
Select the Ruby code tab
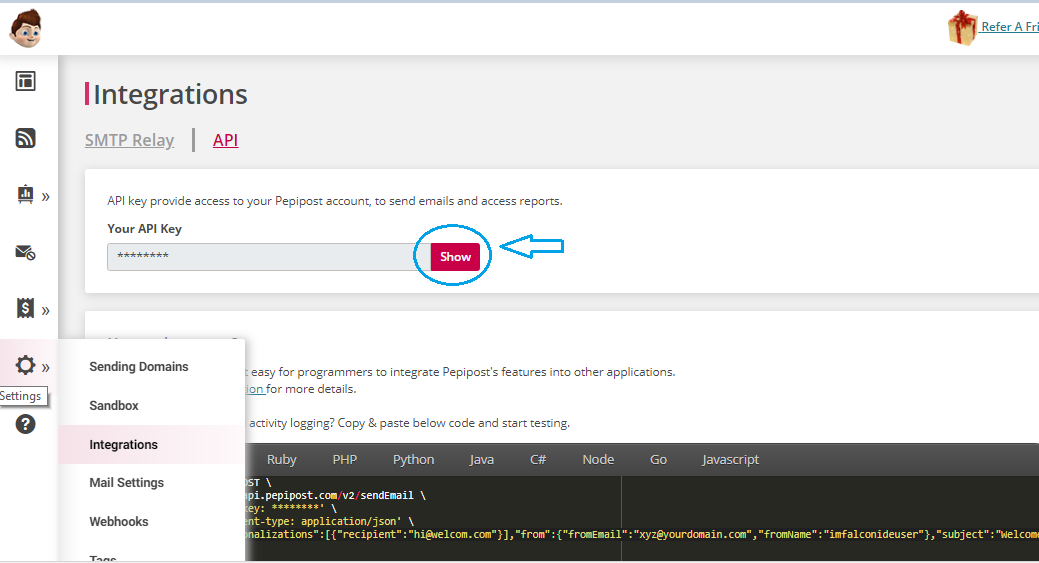(282, 460)
